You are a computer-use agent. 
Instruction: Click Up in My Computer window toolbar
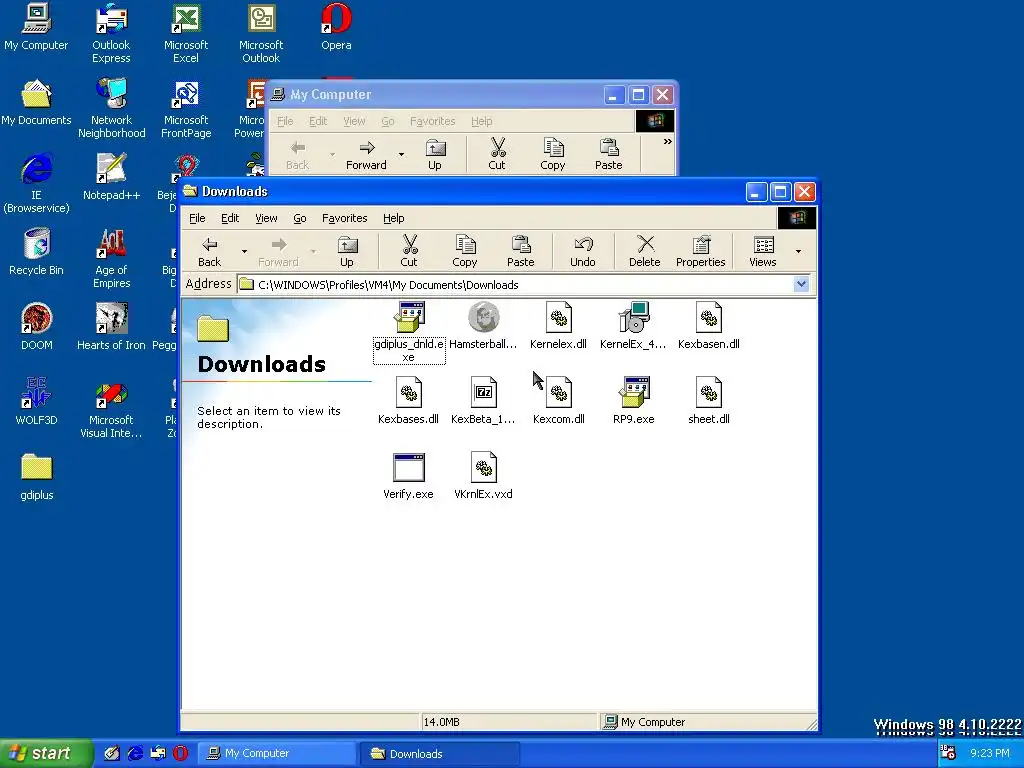[435, 155]
